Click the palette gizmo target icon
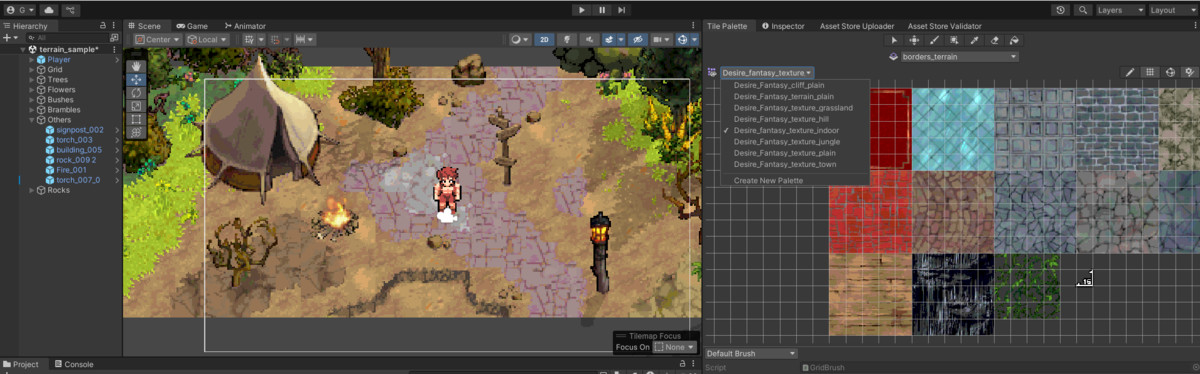1200x374 pixels. pos(1170,72)
